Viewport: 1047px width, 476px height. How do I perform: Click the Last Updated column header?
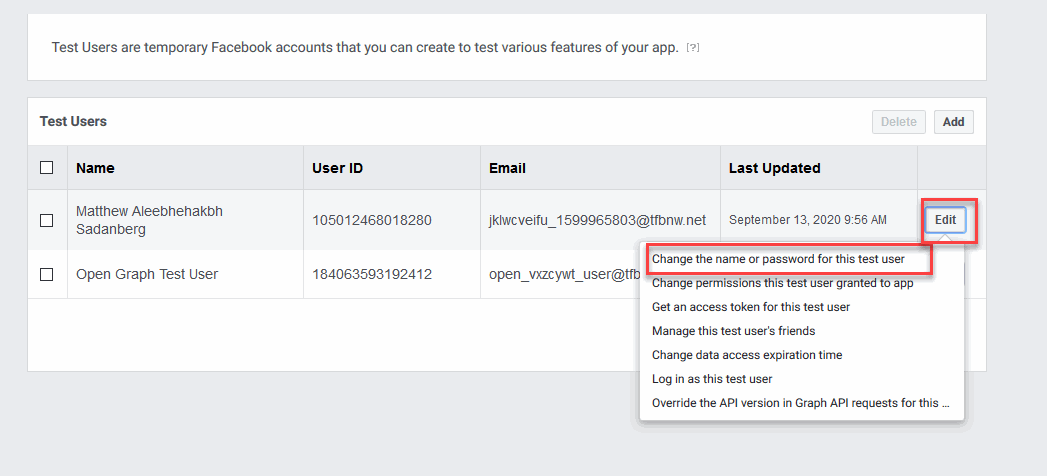coord(775,168)
